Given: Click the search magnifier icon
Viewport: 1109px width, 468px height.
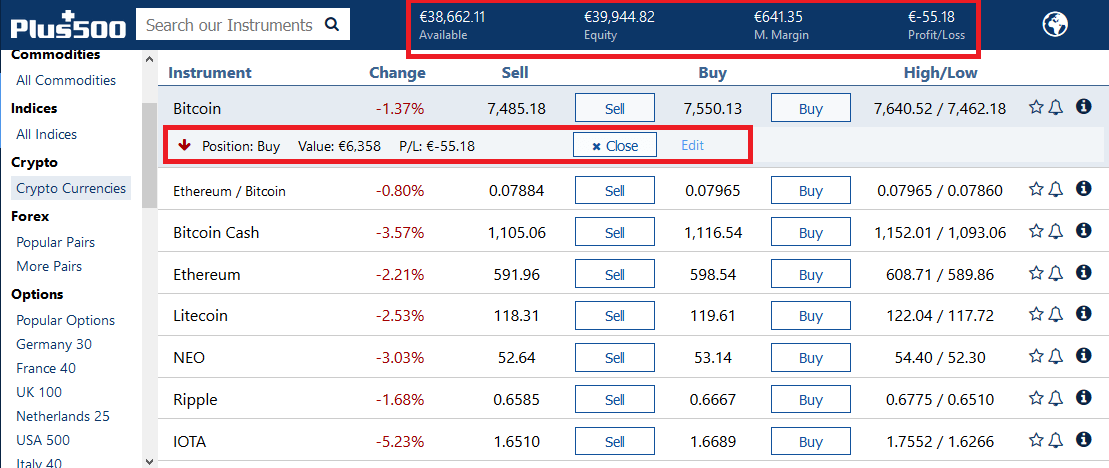Looking at the screenshot, I should pos(332,25).
